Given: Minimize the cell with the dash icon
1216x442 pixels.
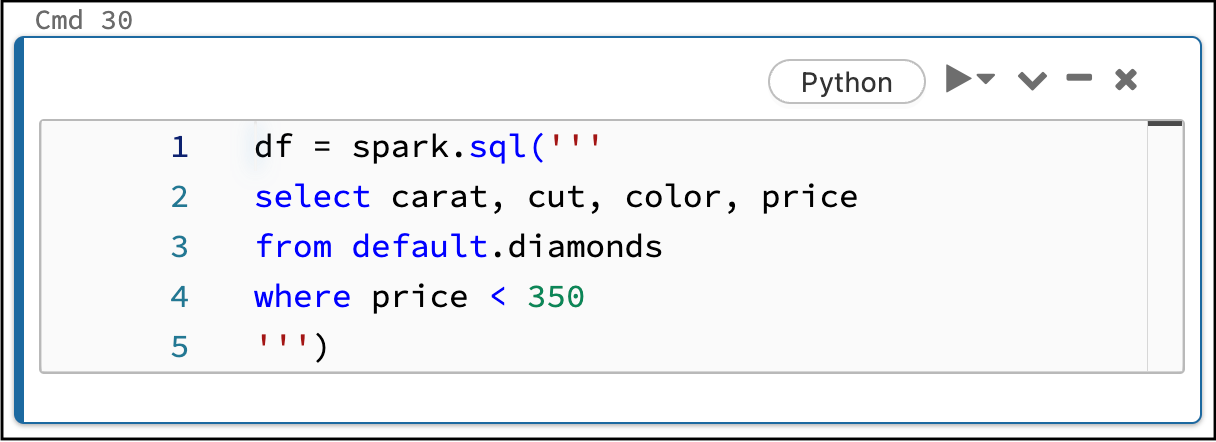Looking at the screenshot, I should pyautogui.click(x=1079, y=78).
